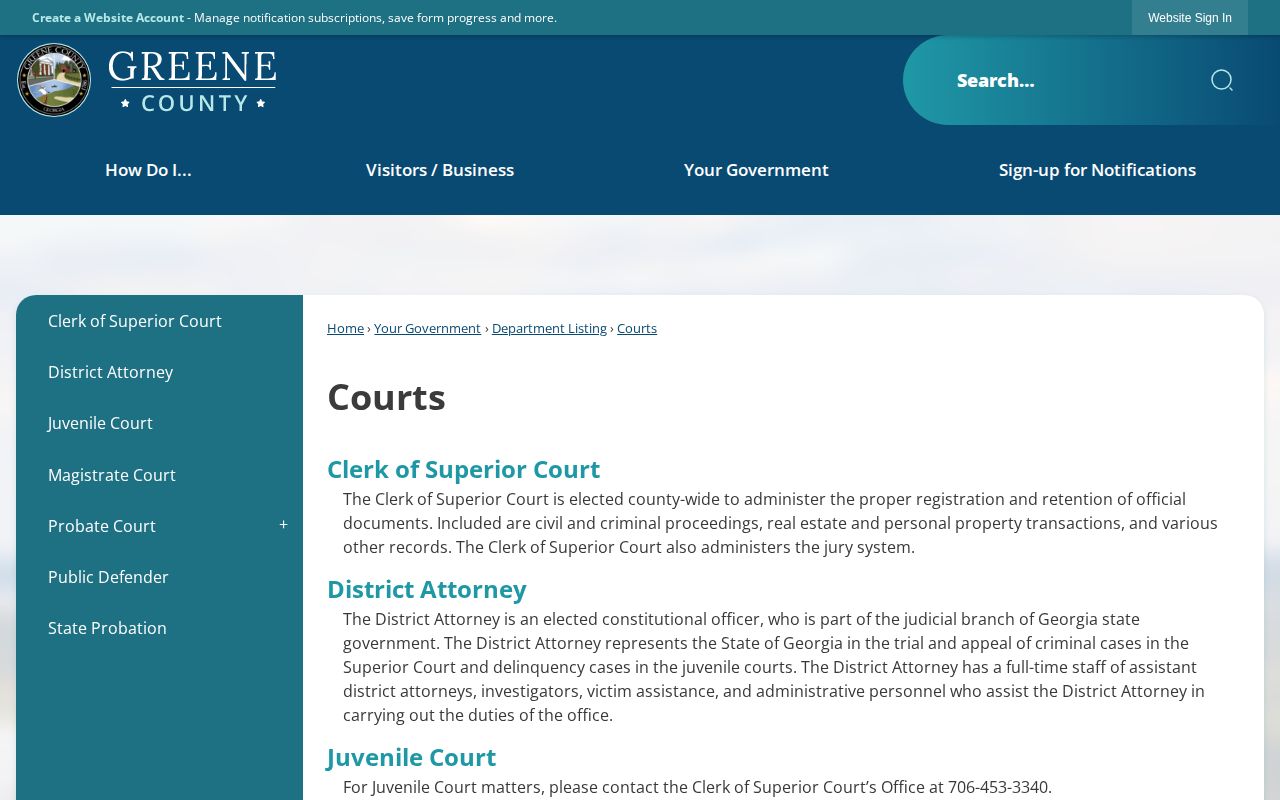Go to Home breadcrumb link
Viewport: 1280px width, 800px height.
coord(345,328)
